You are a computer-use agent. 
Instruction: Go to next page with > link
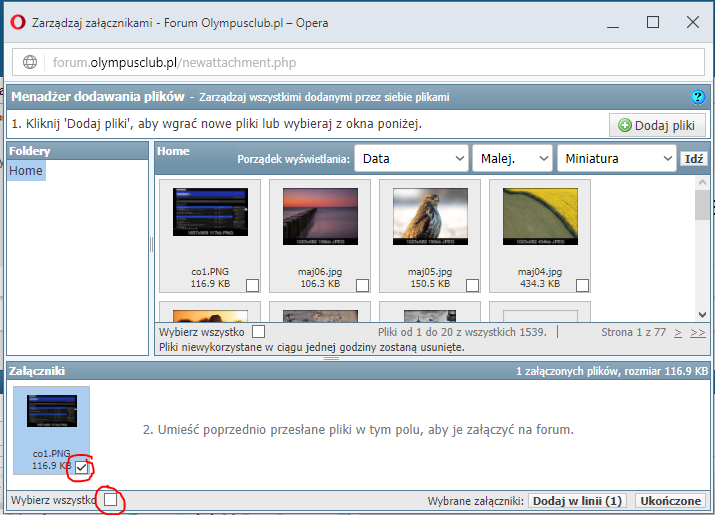(678, 331)
